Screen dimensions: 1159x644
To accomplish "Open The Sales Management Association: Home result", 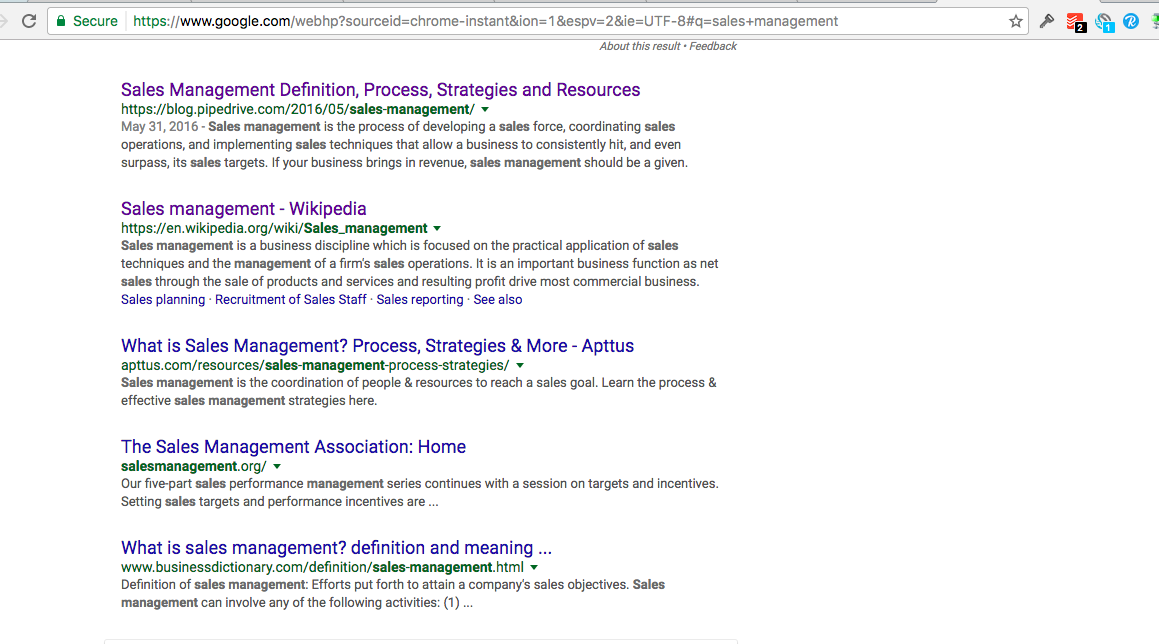I will pos(293,447).
